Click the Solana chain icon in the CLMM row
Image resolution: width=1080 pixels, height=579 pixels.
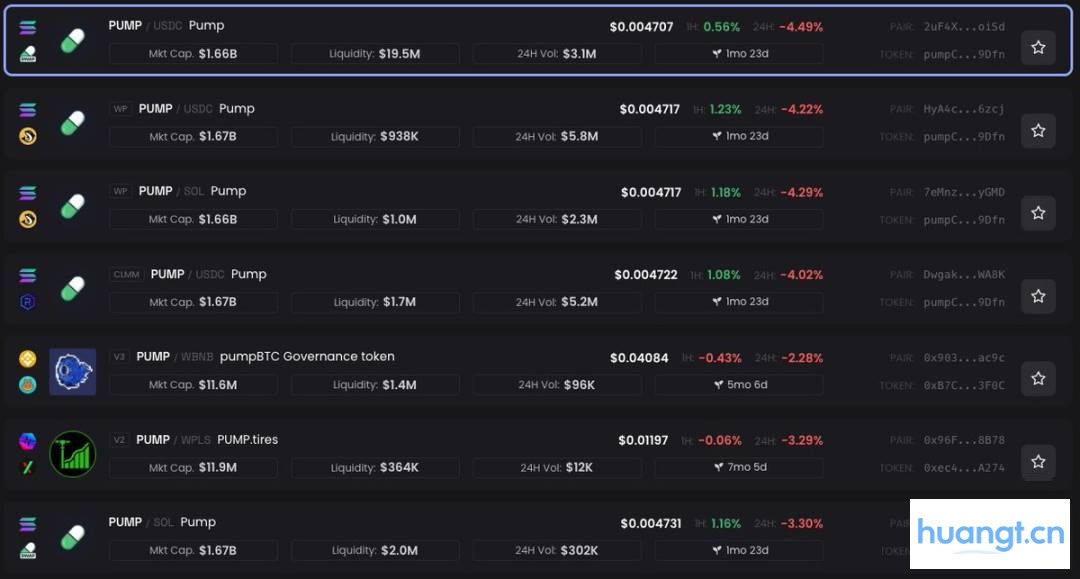click(x=28, y=276)
